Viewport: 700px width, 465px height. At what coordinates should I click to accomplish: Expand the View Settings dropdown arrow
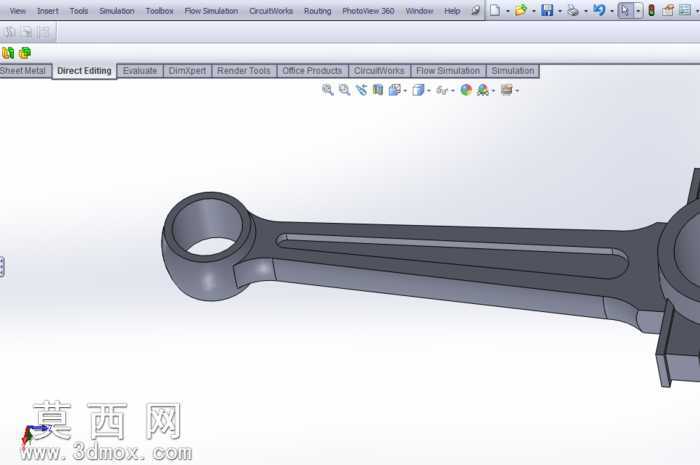[x=517, y=91]
